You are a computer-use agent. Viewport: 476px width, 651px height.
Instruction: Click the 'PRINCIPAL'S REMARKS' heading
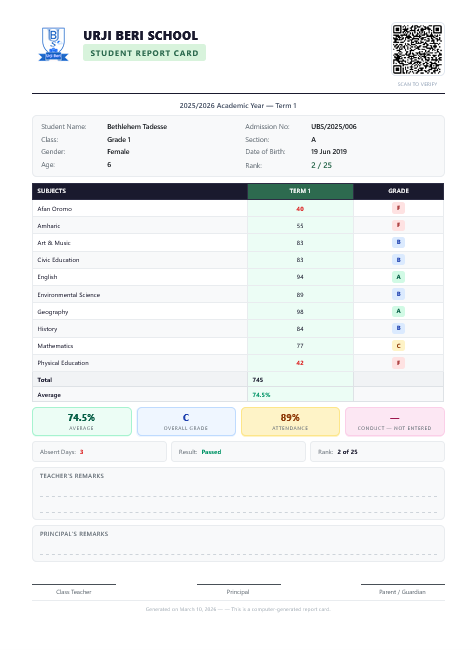click(x=74, y=534)
